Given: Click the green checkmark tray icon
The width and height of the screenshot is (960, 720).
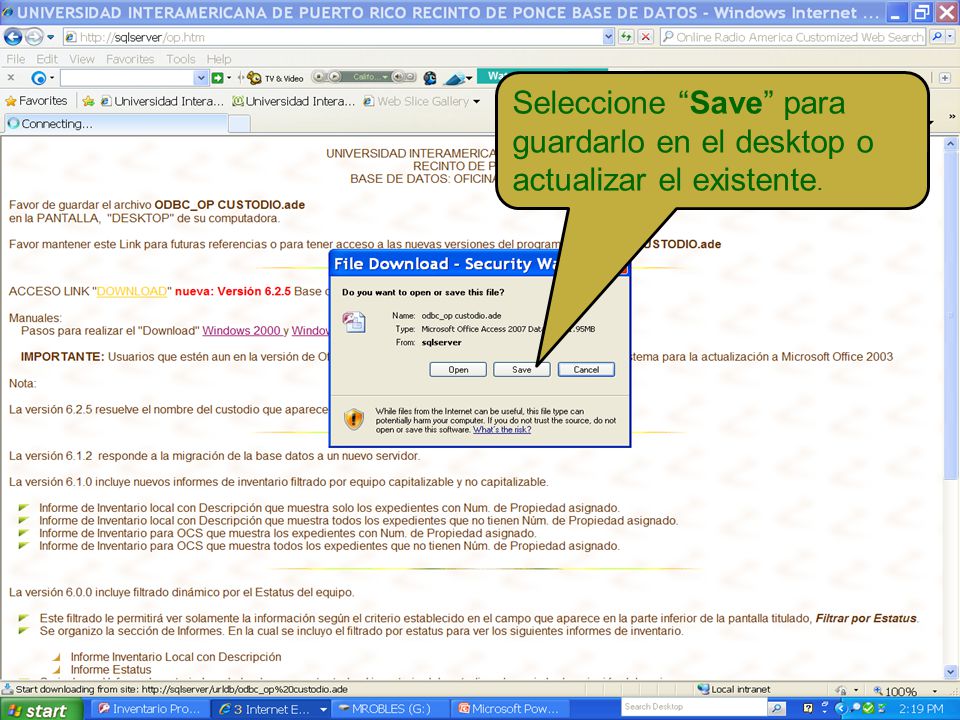Looking at the screenshot, I should [x=867, y=709].
